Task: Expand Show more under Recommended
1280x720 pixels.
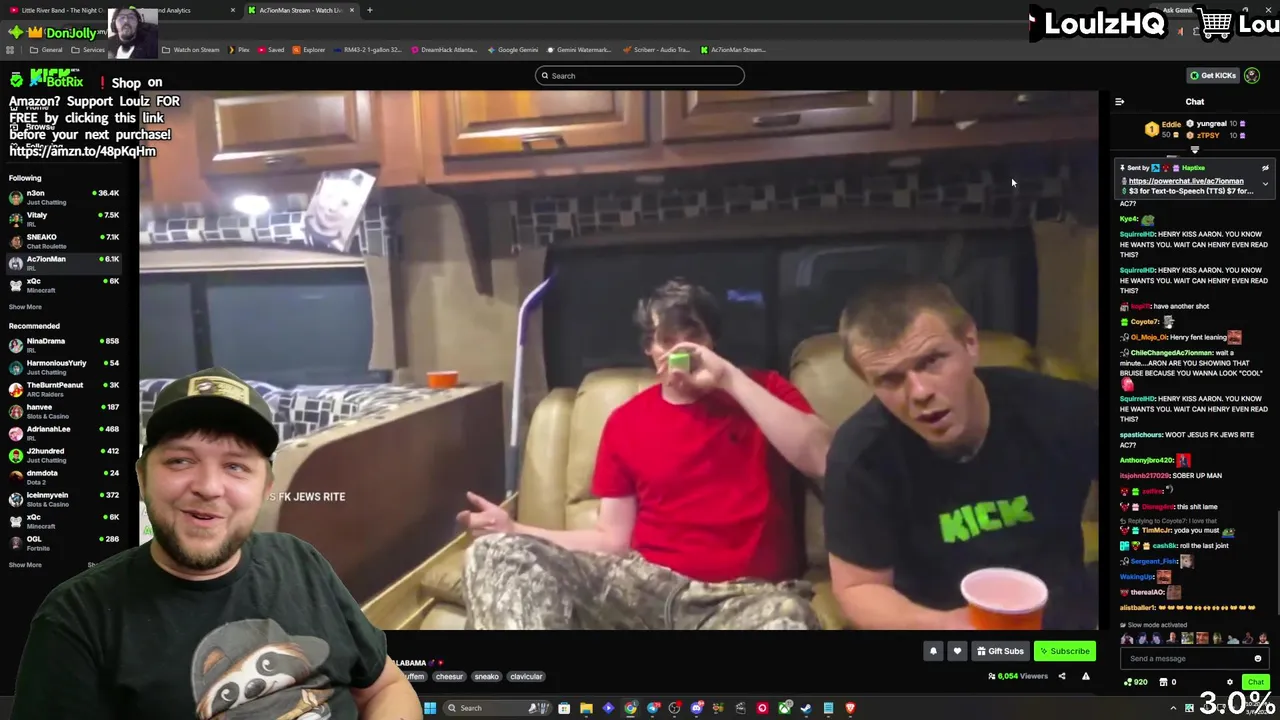Action: click(x=26, y=565)
